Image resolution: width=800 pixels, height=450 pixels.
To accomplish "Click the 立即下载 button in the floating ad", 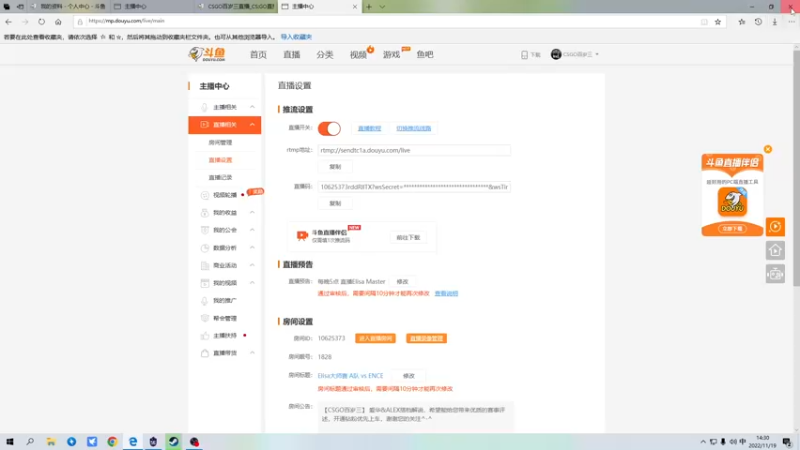I will (x=732, y=229).
